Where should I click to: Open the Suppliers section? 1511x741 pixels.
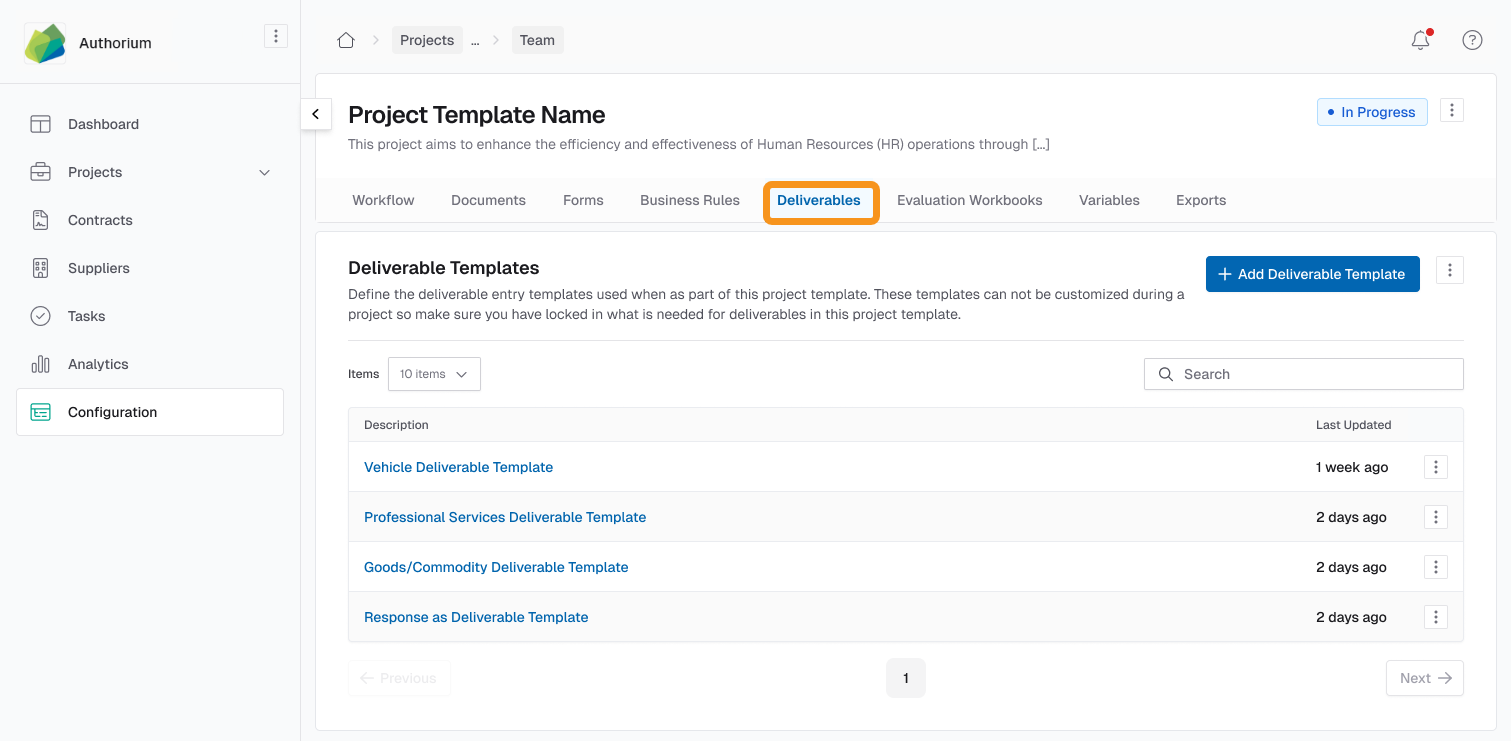pyautogui.click(x=98, y=268)
